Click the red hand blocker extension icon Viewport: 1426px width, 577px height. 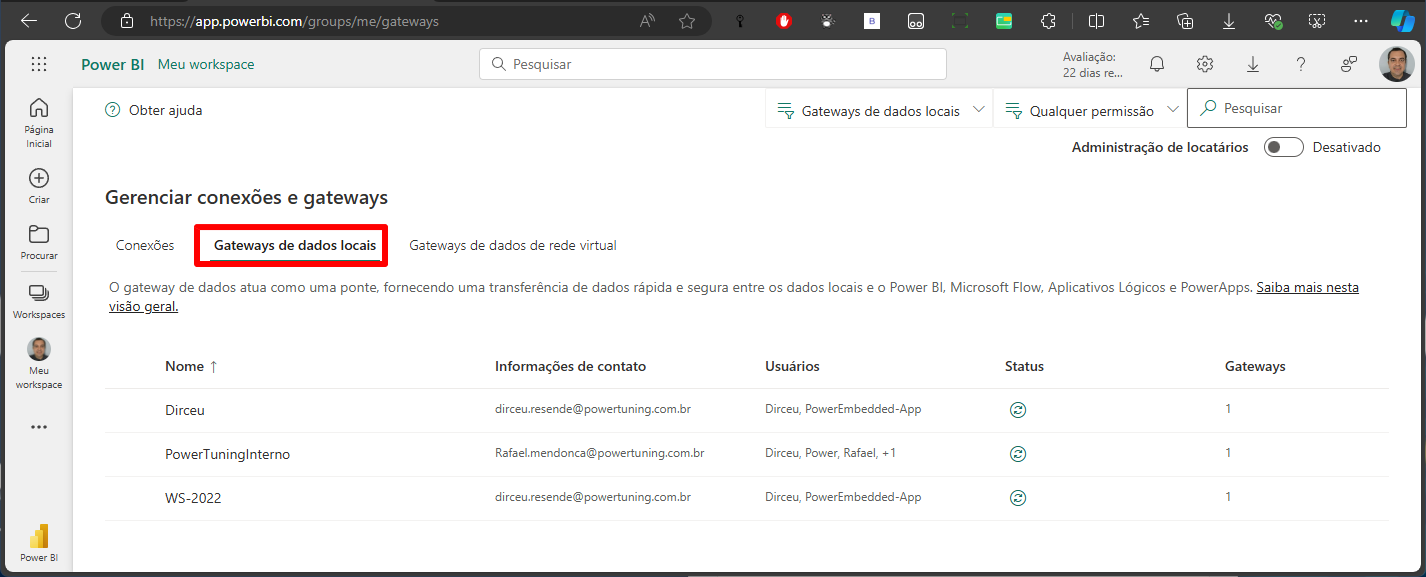pyautogui.click(x=784, y=21)
